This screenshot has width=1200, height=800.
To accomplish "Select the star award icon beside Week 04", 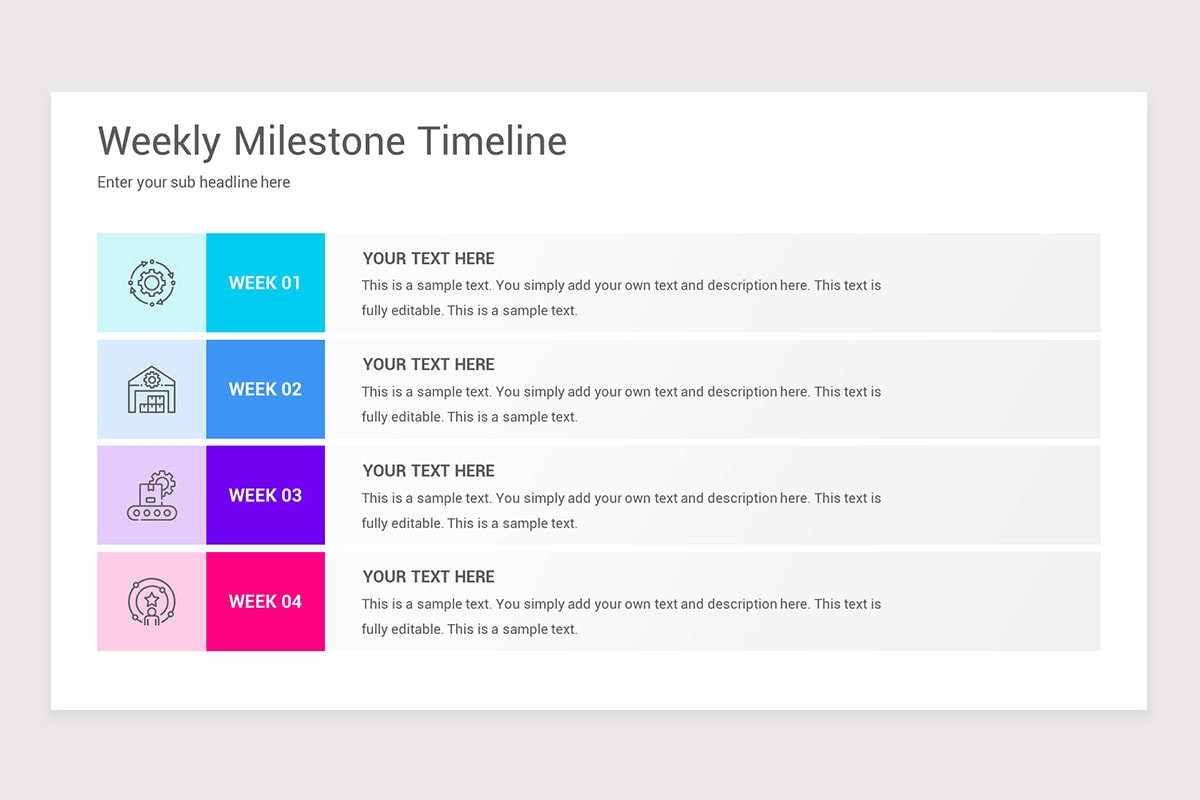I will 152,602.
